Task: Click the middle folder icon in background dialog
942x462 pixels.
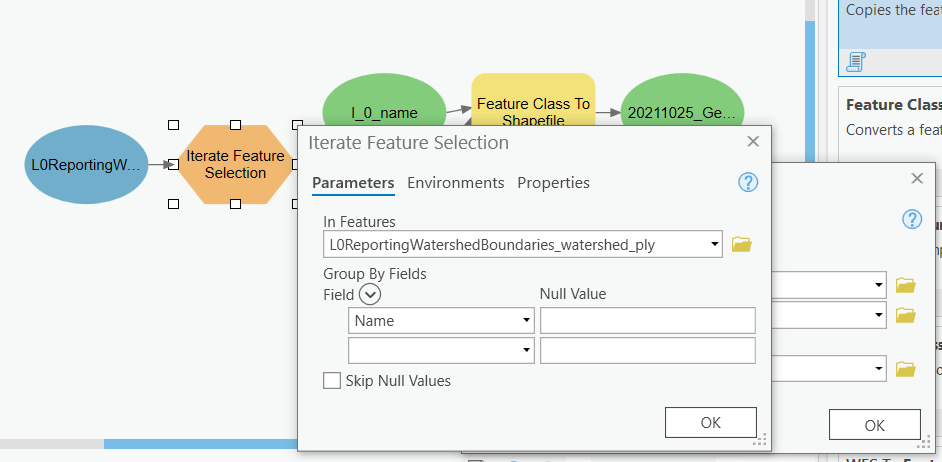Action: tap(906, 316)
